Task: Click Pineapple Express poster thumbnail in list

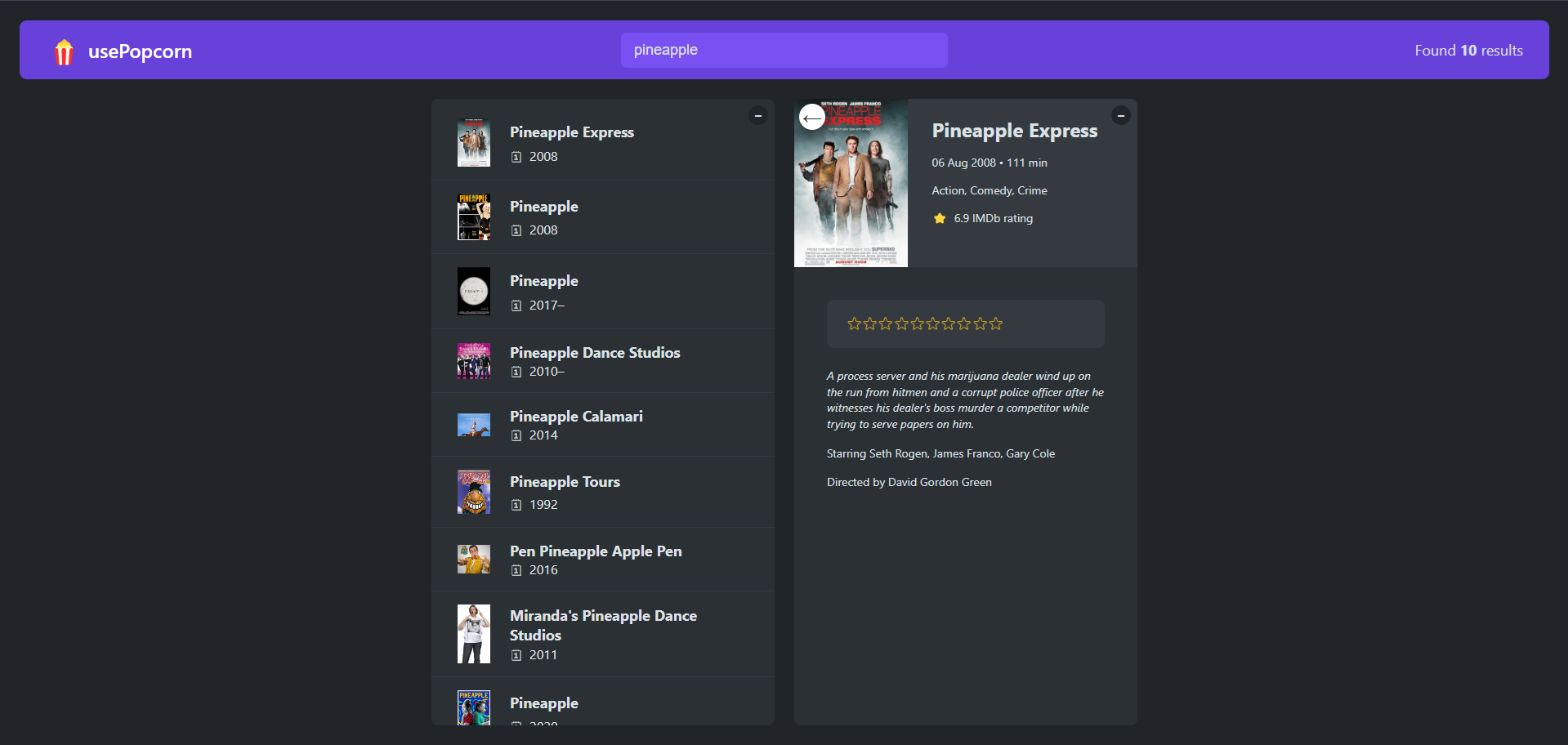Action: coord(474,143)
